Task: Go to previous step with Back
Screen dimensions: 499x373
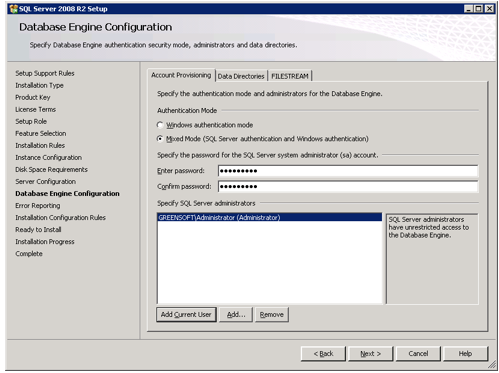Action: pyautogui.click(x=323, y=354)
